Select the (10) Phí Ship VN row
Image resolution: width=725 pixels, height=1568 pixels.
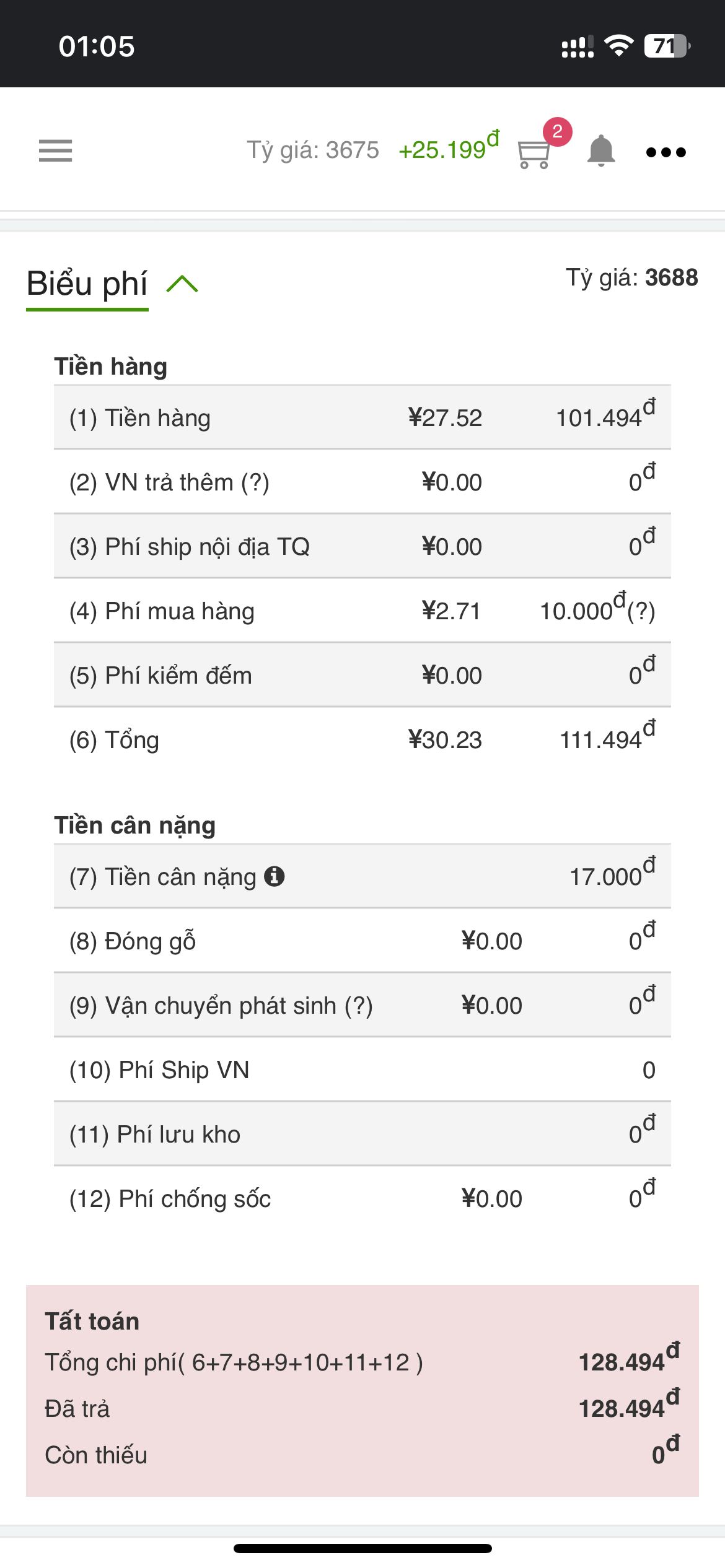coord(362,1070)
